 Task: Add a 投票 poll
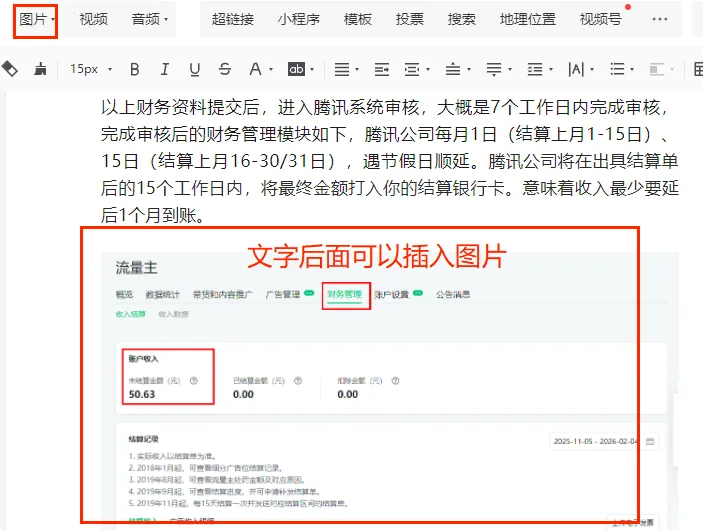click(x=409, y=19)
